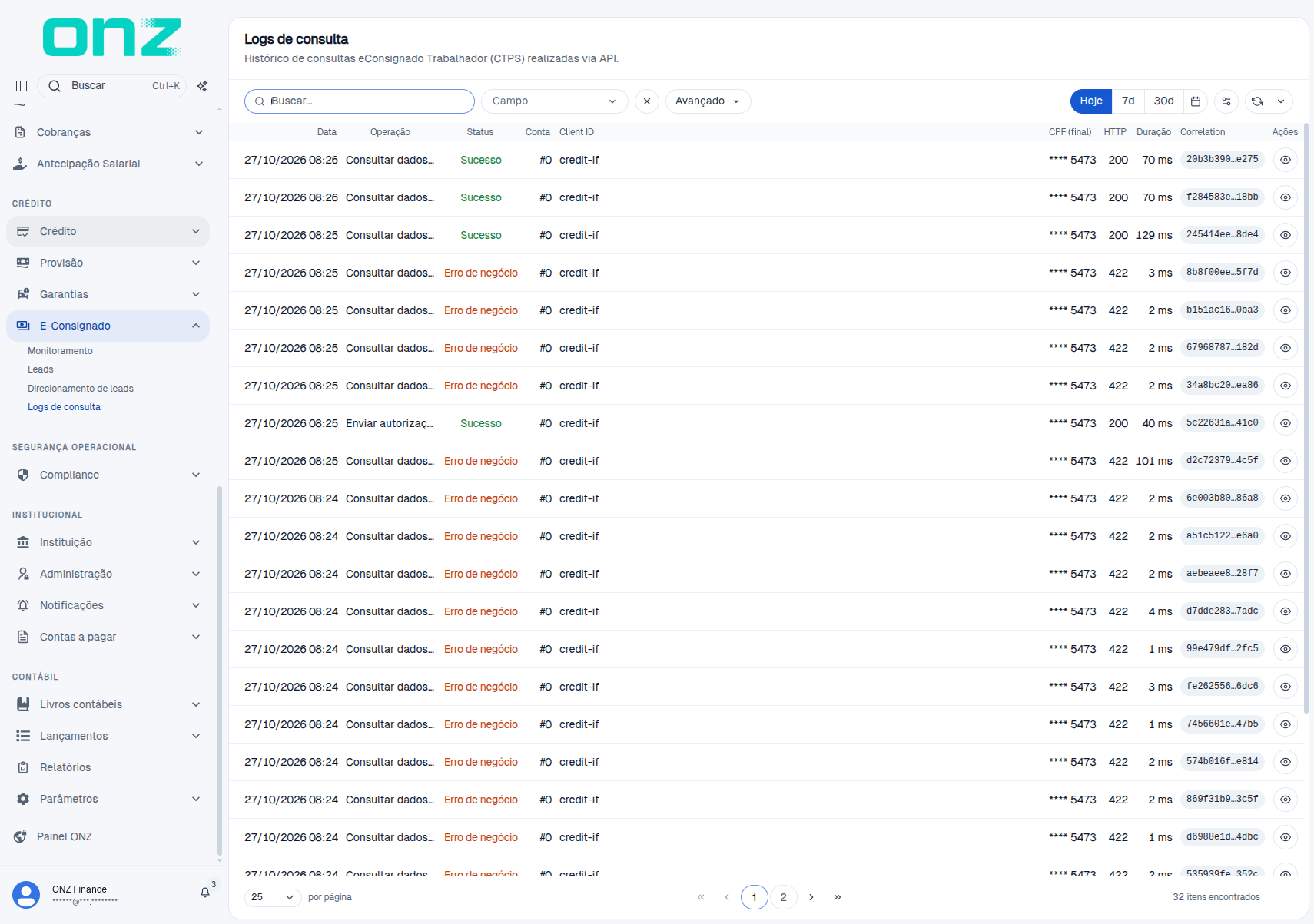Select the 30d date range
The image size is (1314, 924).
pyautogui.click(x=1163, y=101)
